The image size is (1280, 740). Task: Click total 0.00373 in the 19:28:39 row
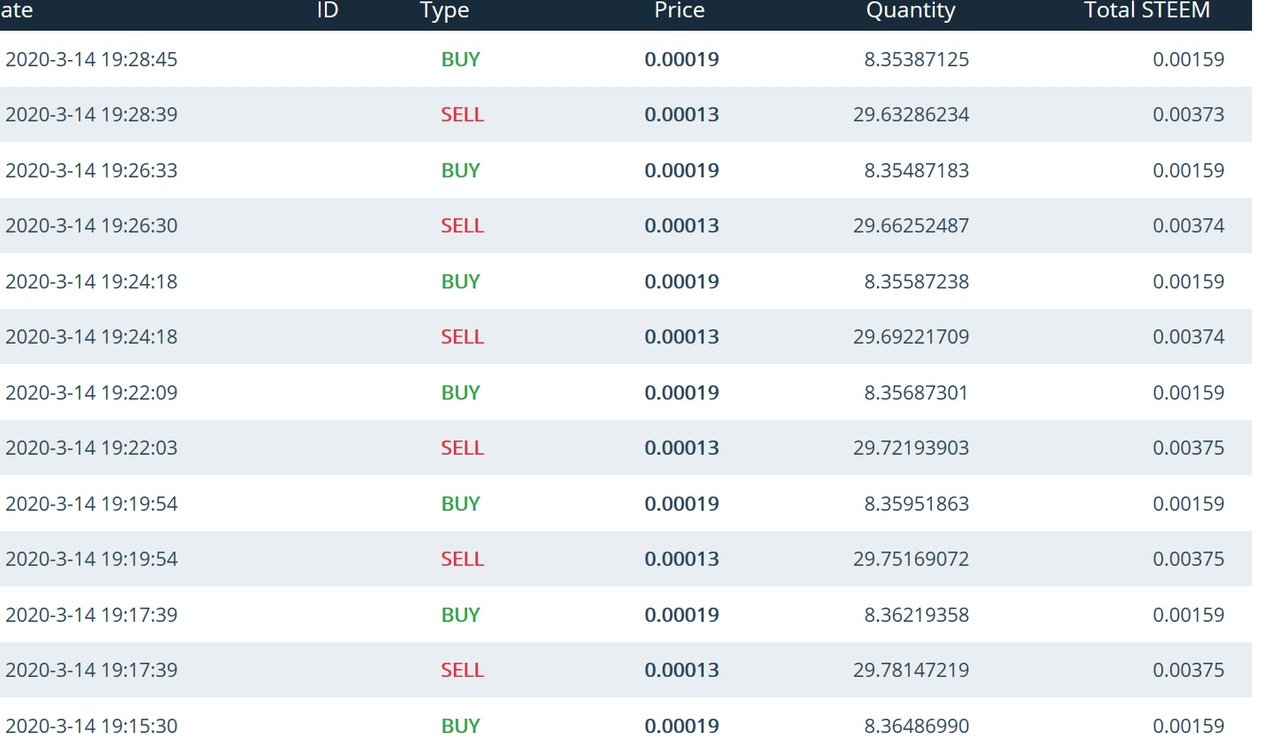point(1188,115)
